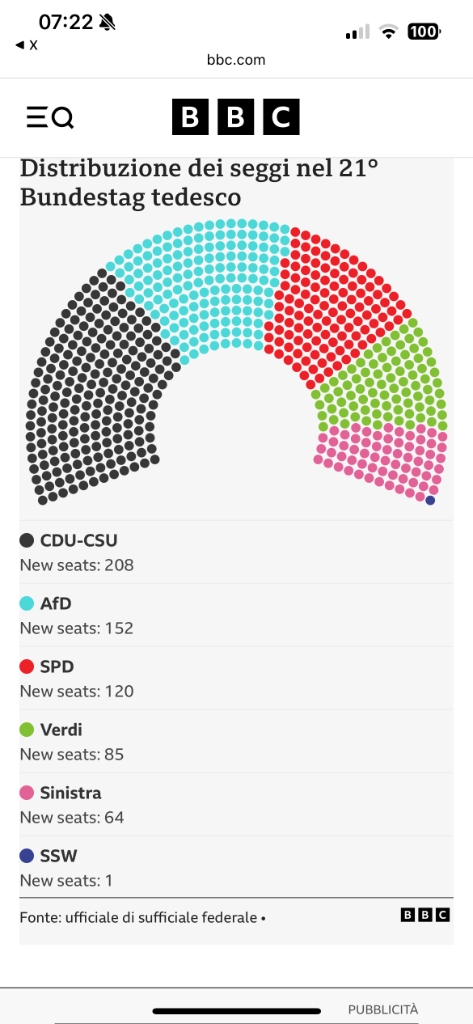Select the CDU-CSU dark legend dot

pos(27,540)
